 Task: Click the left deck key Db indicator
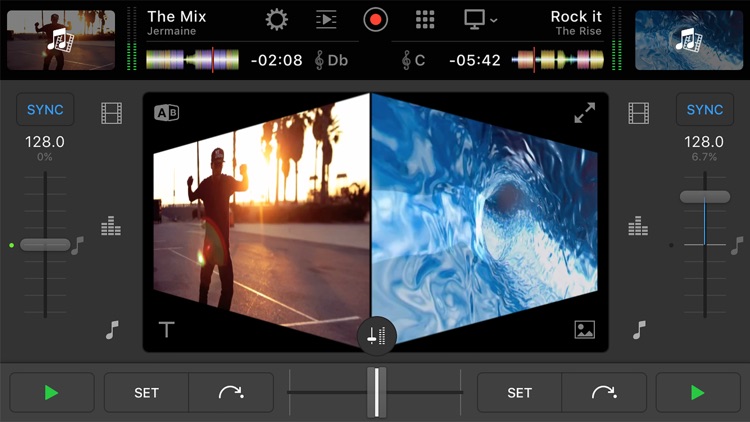(331, 60)
